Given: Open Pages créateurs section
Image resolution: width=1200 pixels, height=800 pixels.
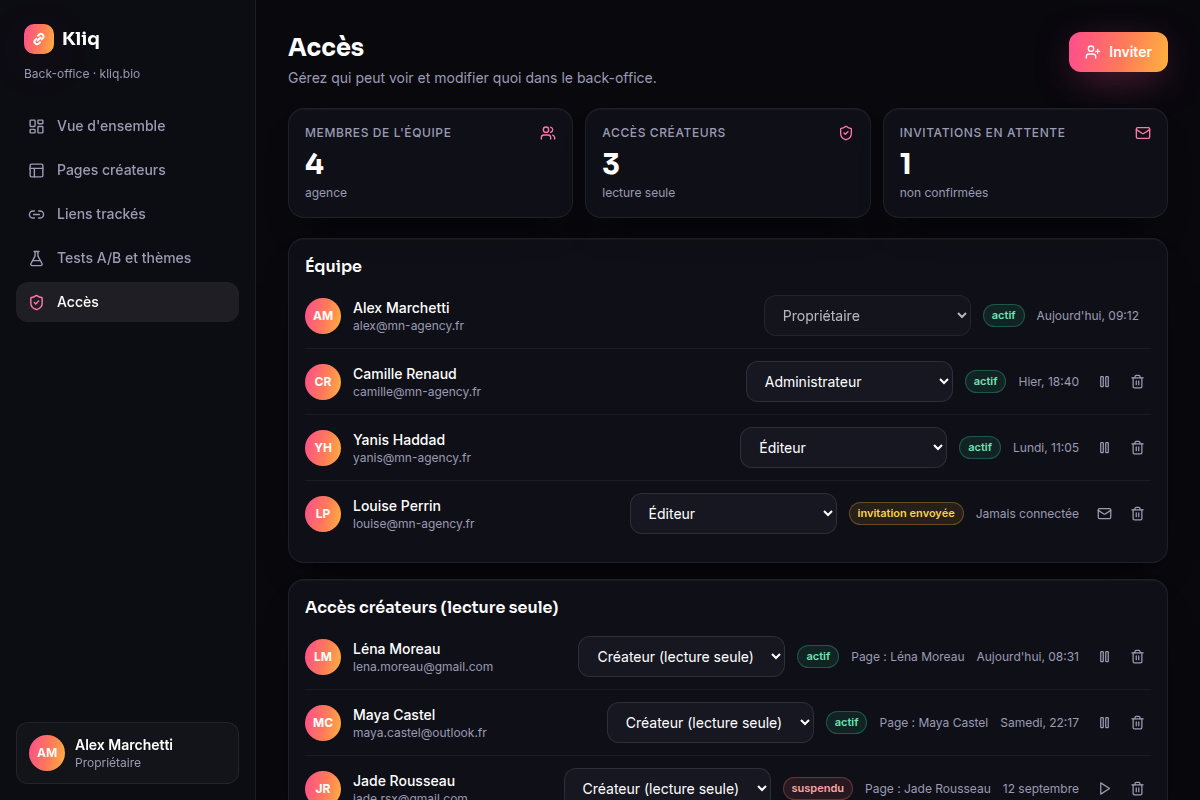Looking at the screenshot, I should 127,170.
